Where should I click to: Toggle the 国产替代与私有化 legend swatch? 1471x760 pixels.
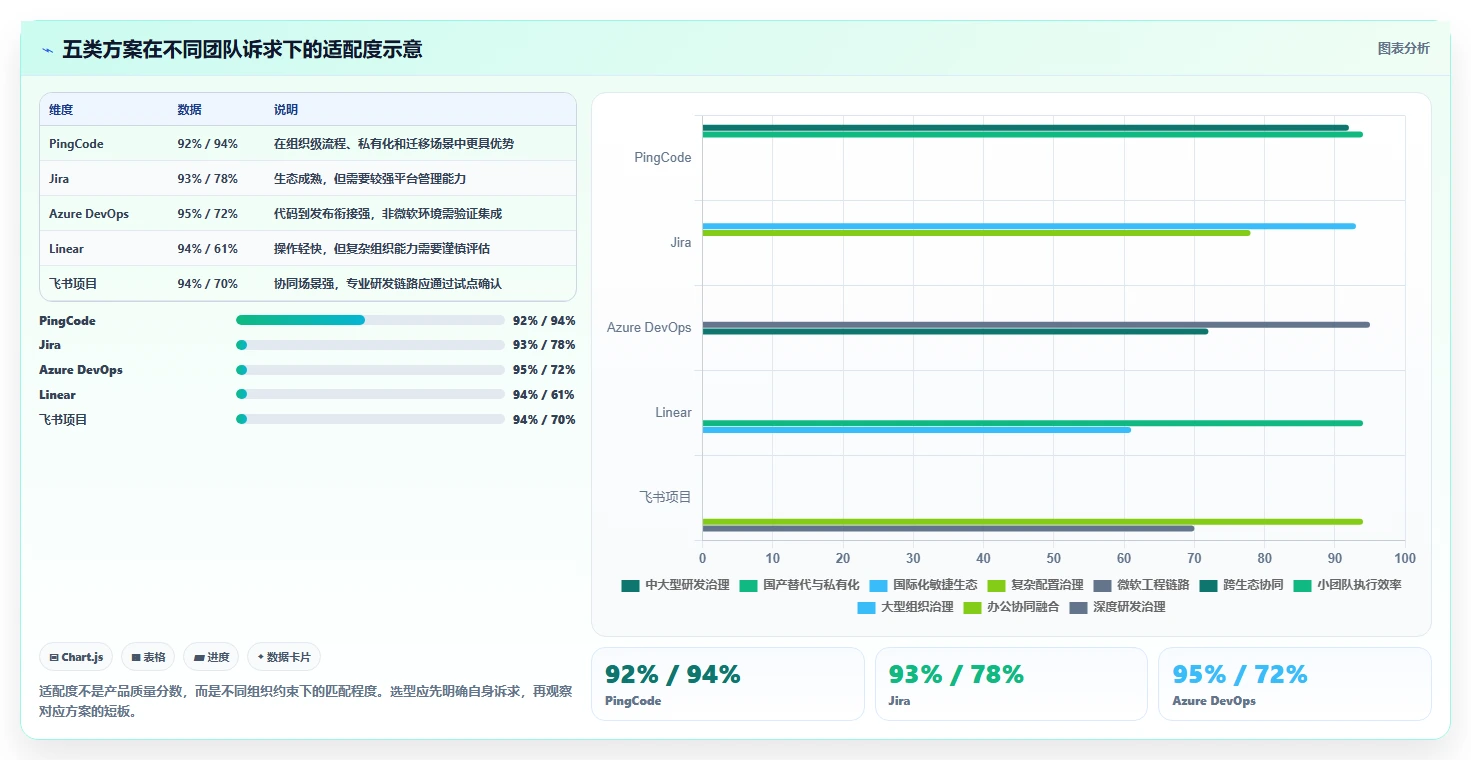[x=748, y=585]
